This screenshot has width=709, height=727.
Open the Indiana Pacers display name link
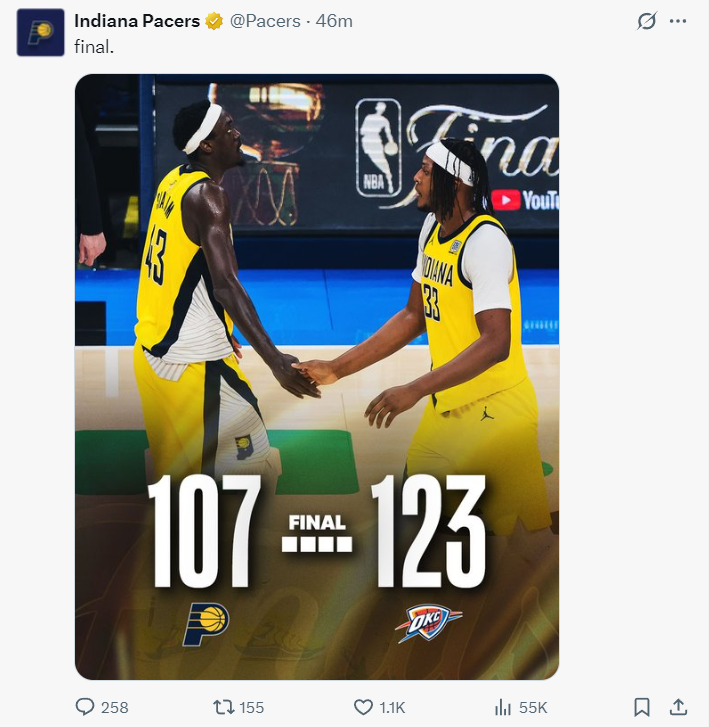coord(137,21)
